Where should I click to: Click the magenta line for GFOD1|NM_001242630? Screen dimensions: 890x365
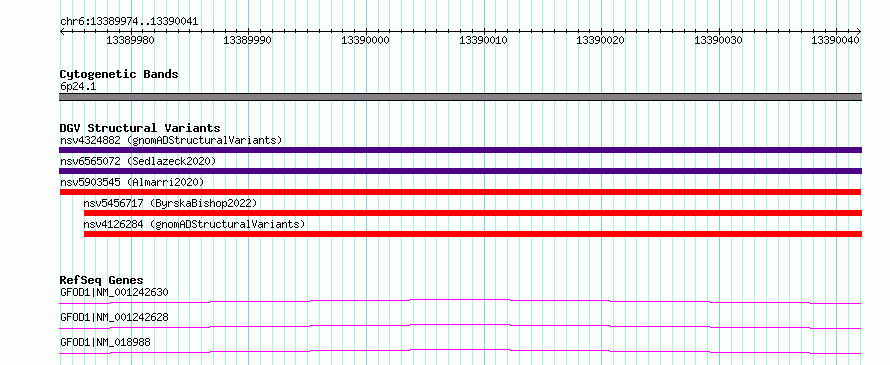coord(460,301)
